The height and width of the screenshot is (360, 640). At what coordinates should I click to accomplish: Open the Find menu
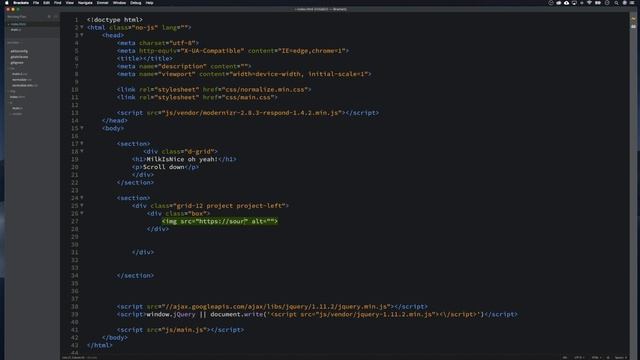tap(58, 3)
